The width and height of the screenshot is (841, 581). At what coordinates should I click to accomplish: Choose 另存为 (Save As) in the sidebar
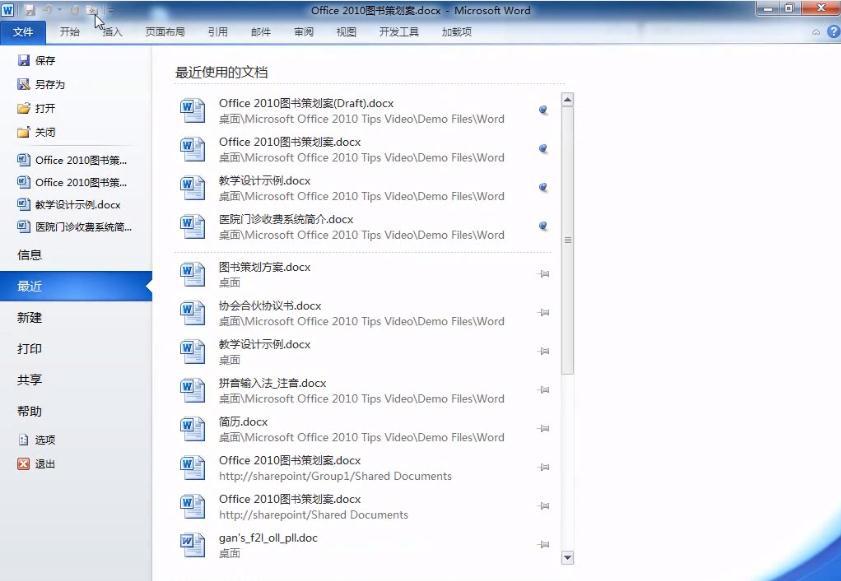[41, 84]
